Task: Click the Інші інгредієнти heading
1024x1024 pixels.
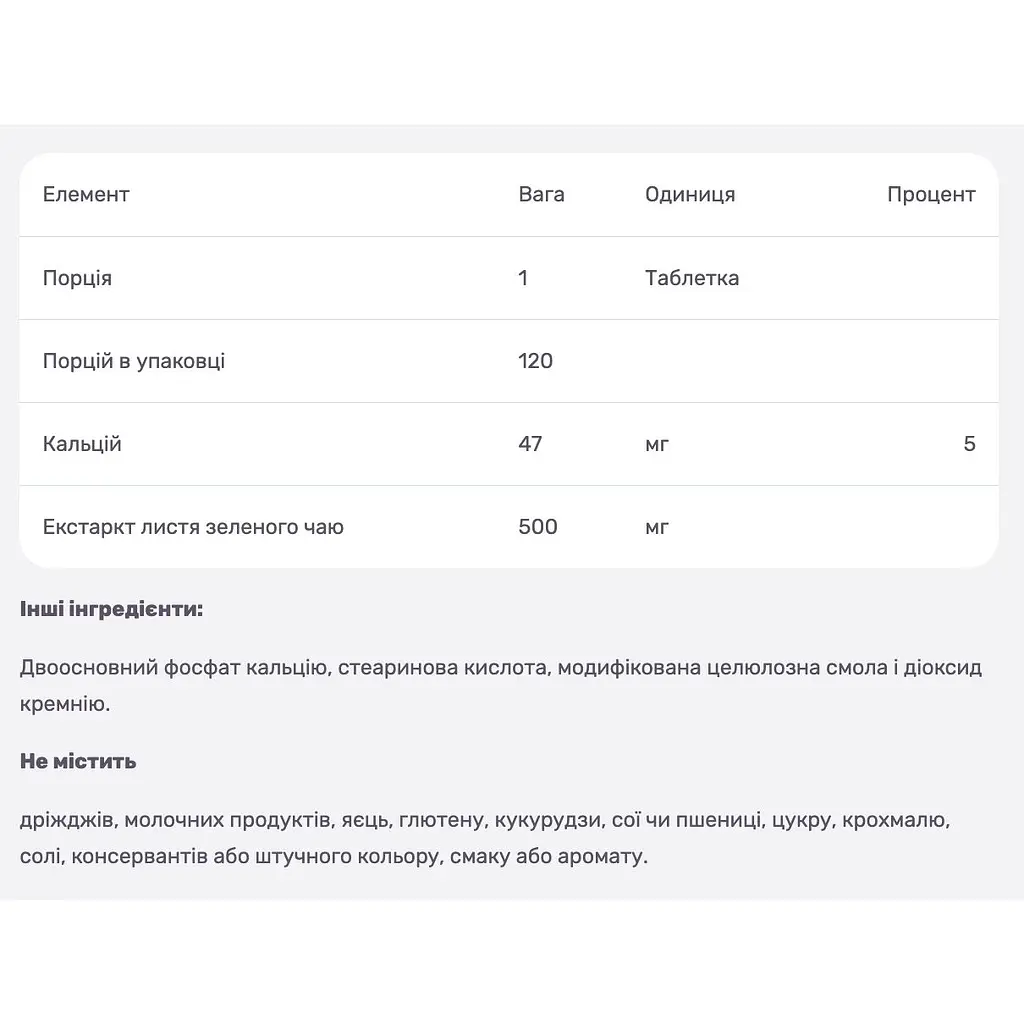Action: (x=112, y=609)
